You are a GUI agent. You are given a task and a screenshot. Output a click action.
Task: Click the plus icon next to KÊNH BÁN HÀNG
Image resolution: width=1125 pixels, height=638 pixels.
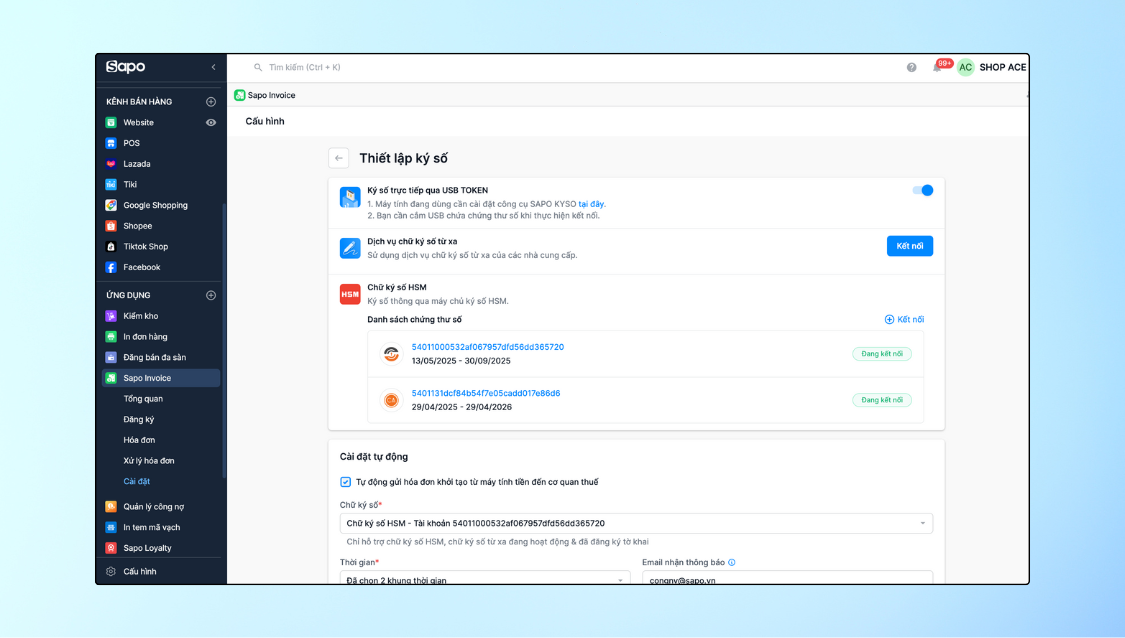pos(211,102)
